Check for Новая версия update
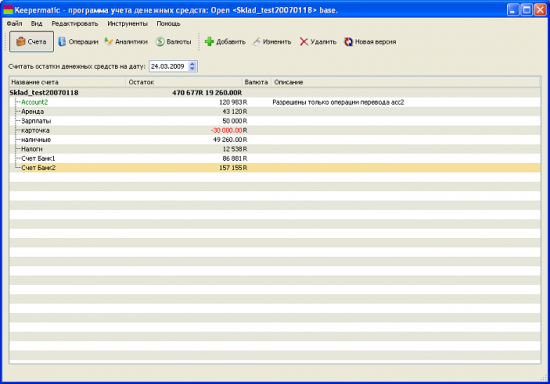This screenshot has width=550, height=384. 370,42
